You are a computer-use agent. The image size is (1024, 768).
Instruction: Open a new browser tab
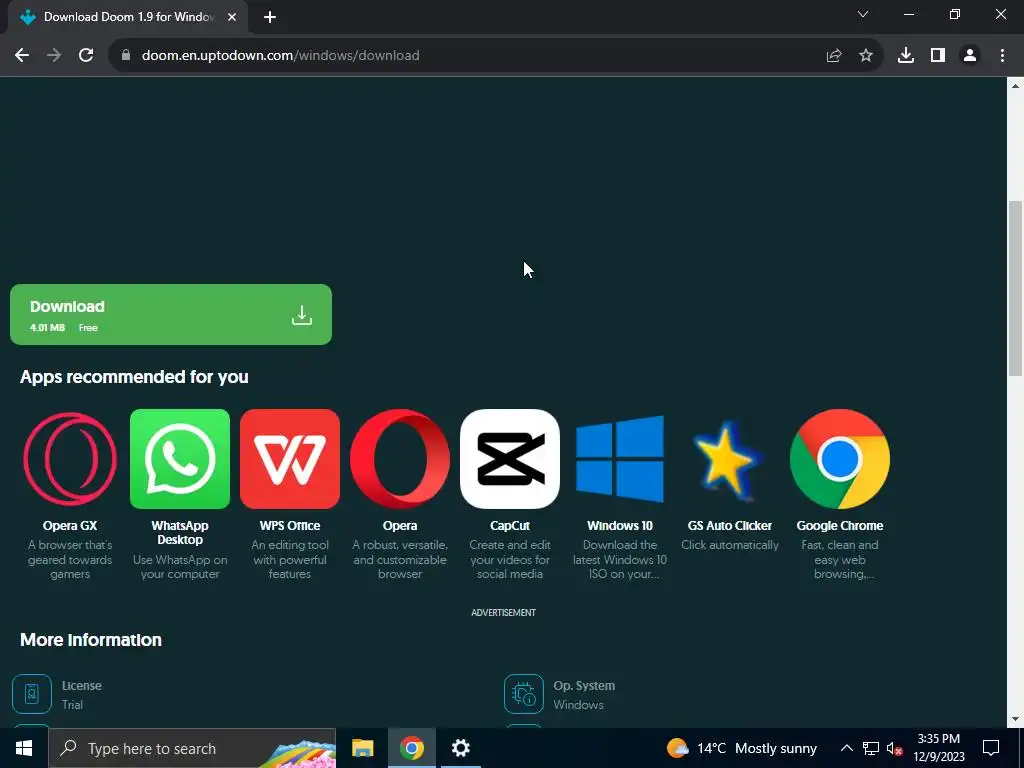click(x=270, y=17)
